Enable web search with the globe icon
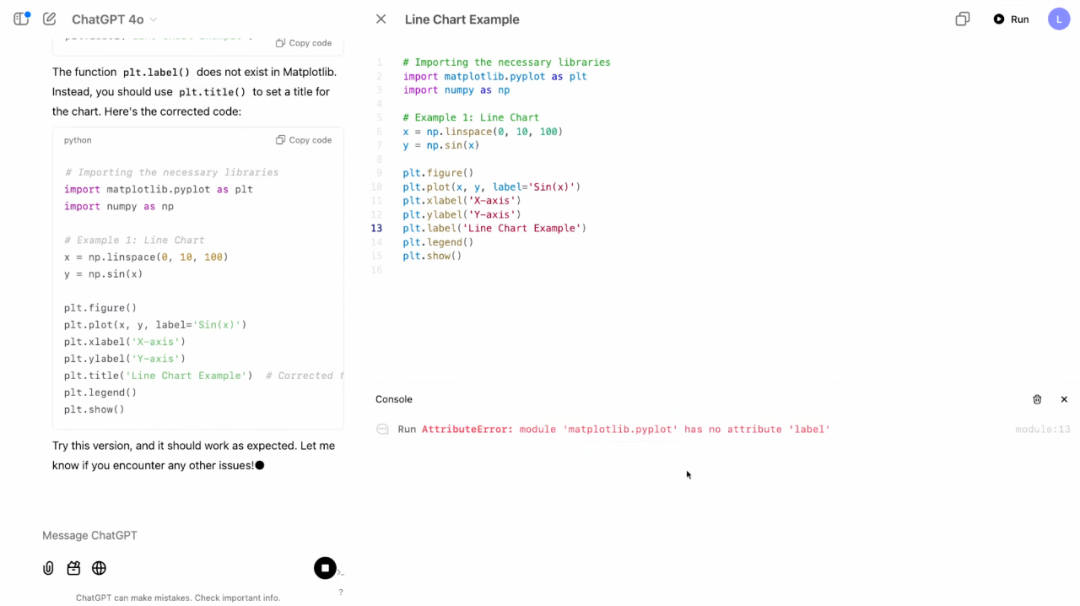Viewport: 1080px width, 606px height. (99, 568)
